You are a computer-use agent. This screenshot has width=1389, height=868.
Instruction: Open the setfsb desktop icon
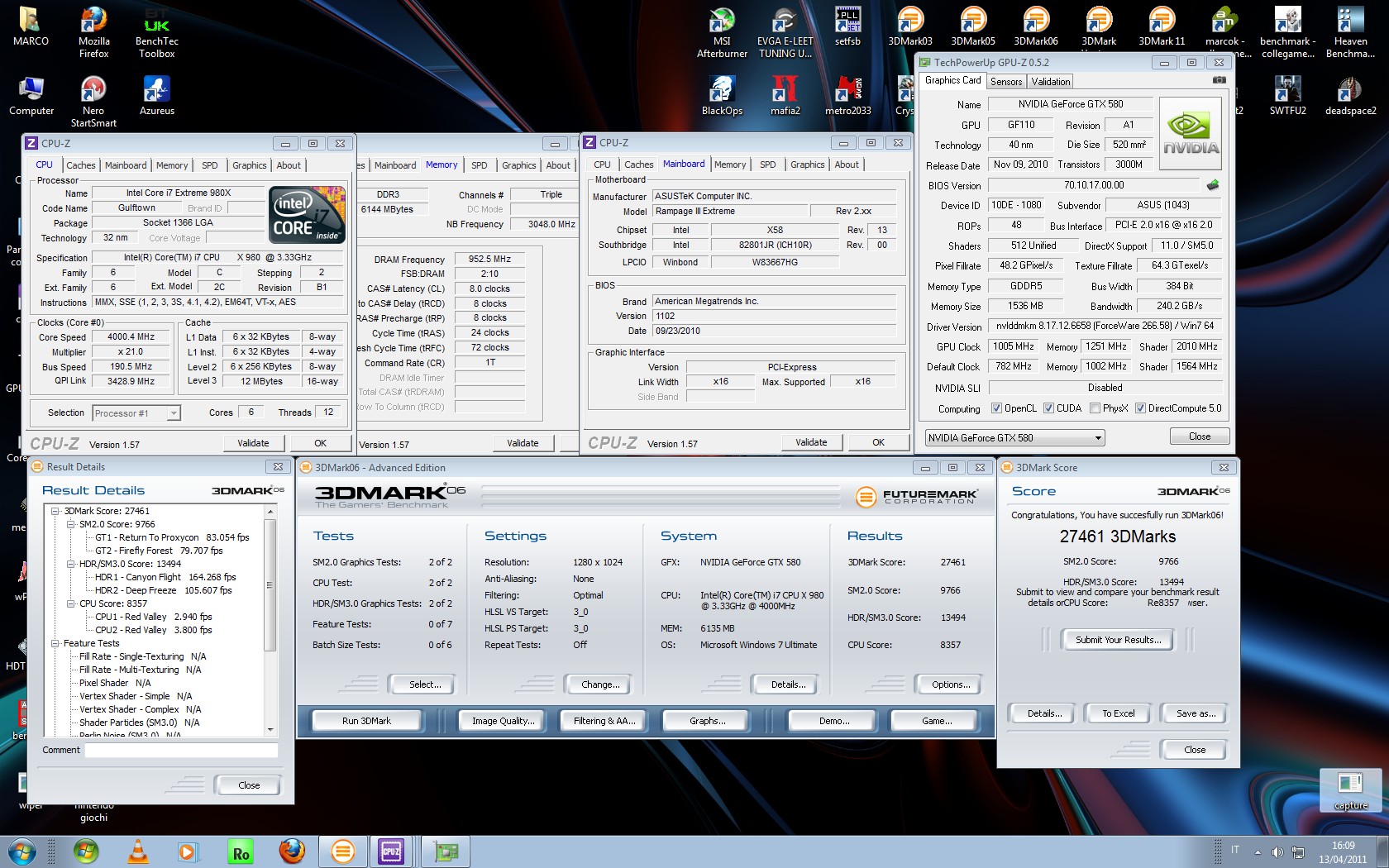[847, 26]
